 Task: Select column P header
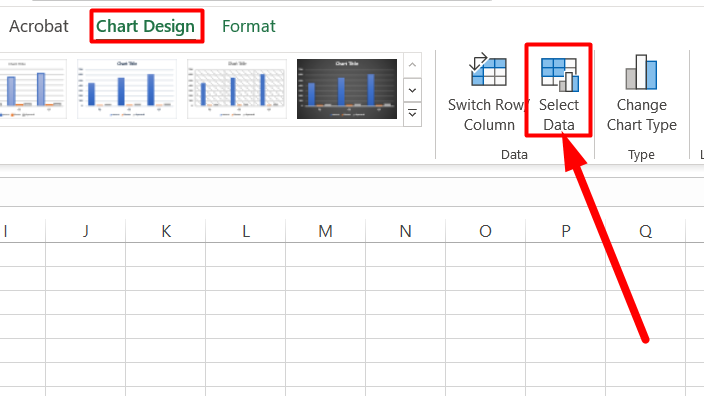(x=565, y=231)
